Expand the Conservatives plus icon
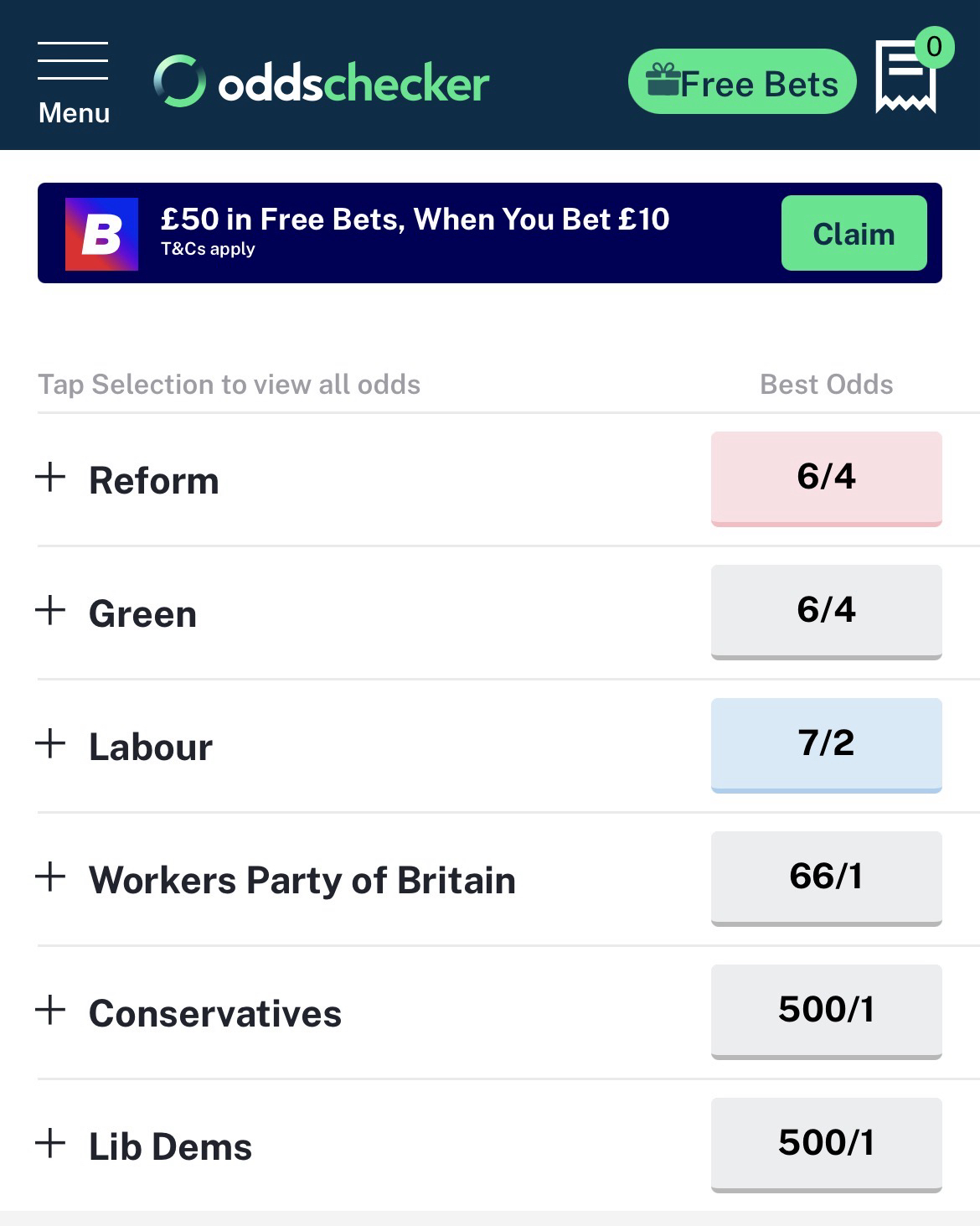Viewport: 980px width, 1226px height. [x=50, y=1010]
